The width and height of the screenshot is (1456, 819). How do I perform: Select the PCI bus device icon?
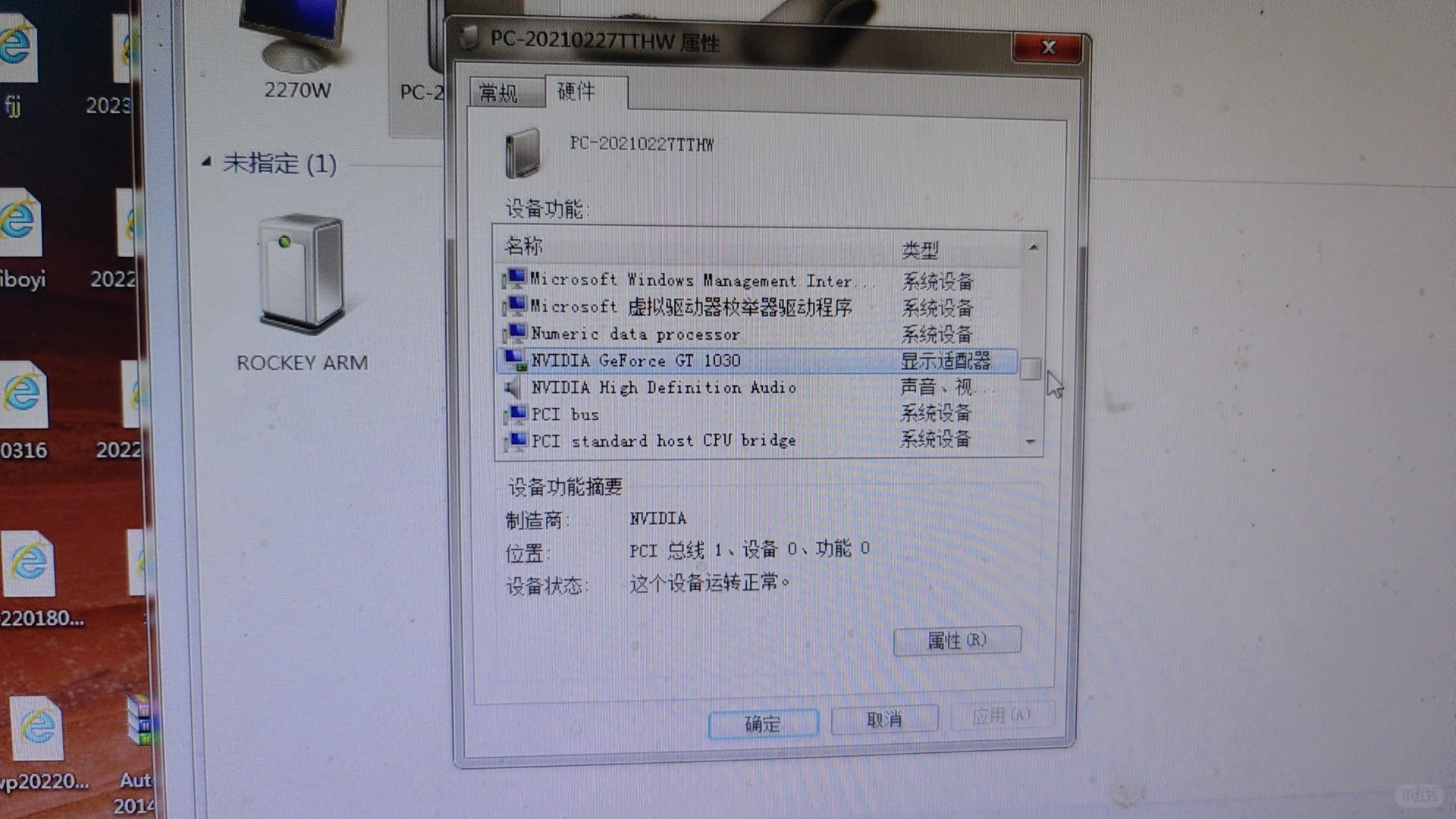coord(516,415)
